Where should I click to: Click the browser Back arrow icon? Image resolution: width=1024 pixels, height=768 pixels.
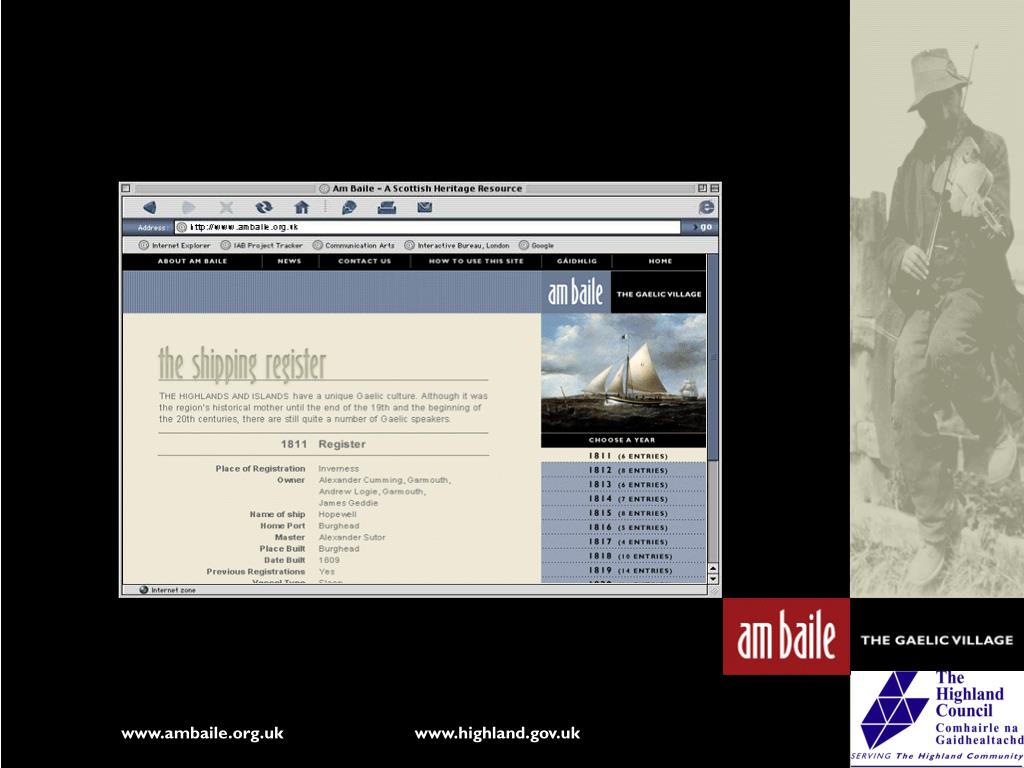click(150, 208)
